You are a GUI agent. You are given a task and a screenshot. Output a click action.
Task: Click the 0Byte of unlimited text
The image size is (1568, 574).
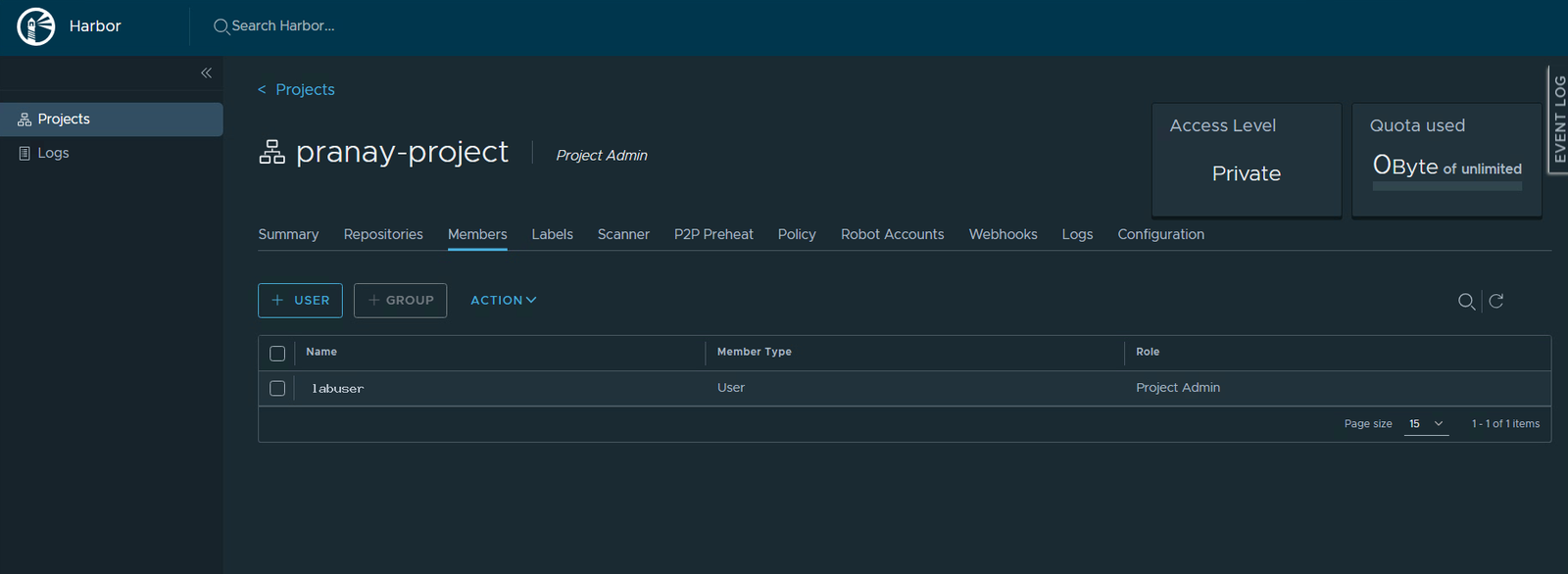(x=1446, y=166)
